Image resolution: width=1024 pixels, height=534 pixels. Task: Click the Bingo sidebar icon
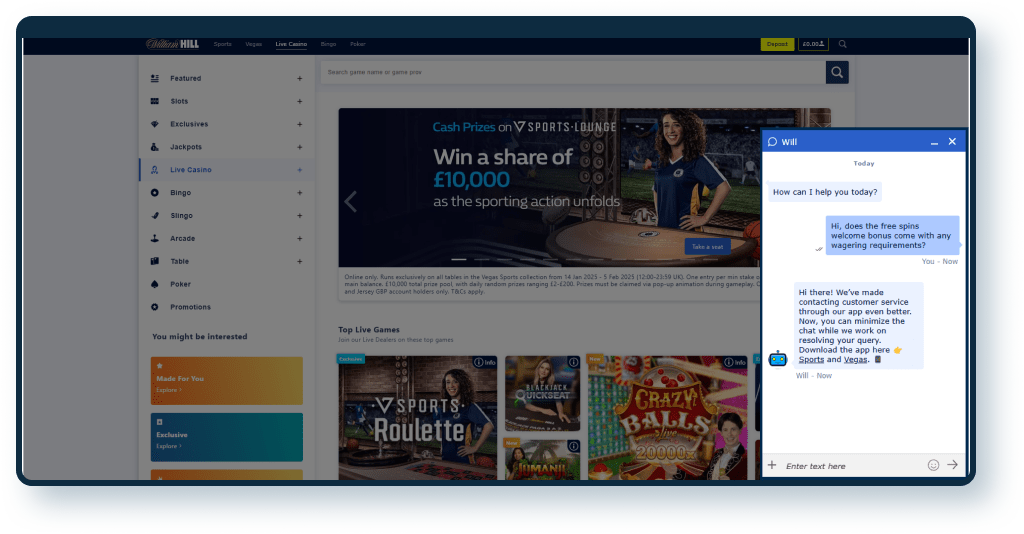click(155, 193)
